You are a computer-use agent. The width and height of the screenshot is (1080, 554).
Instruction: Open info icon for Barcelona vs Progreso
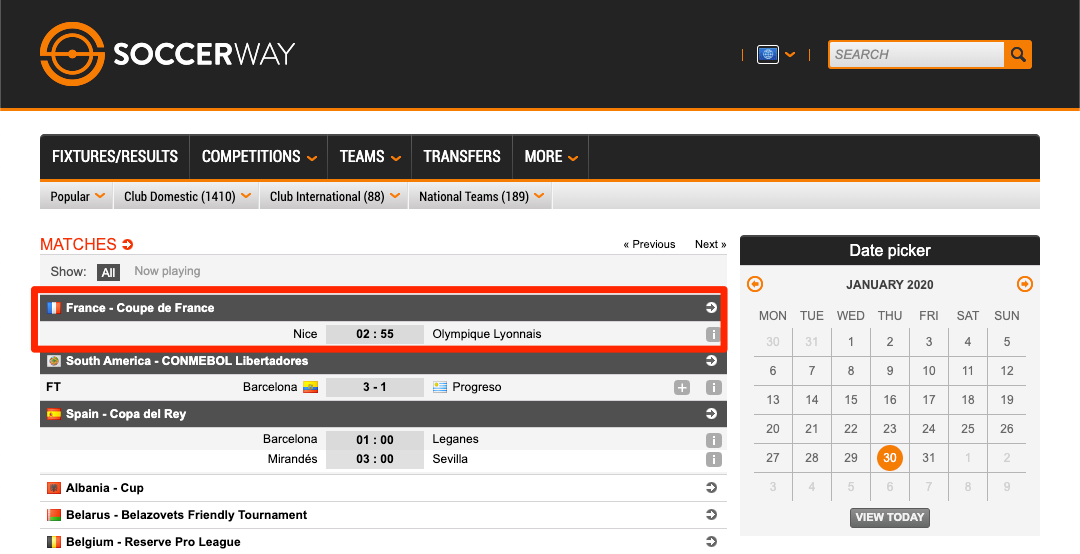tap(714, 388)
